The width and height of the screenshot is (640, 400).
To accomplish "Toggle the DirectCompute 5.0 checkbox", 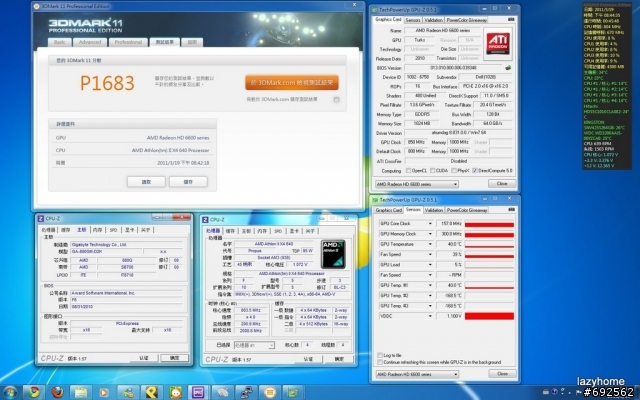I will [475, 171].
